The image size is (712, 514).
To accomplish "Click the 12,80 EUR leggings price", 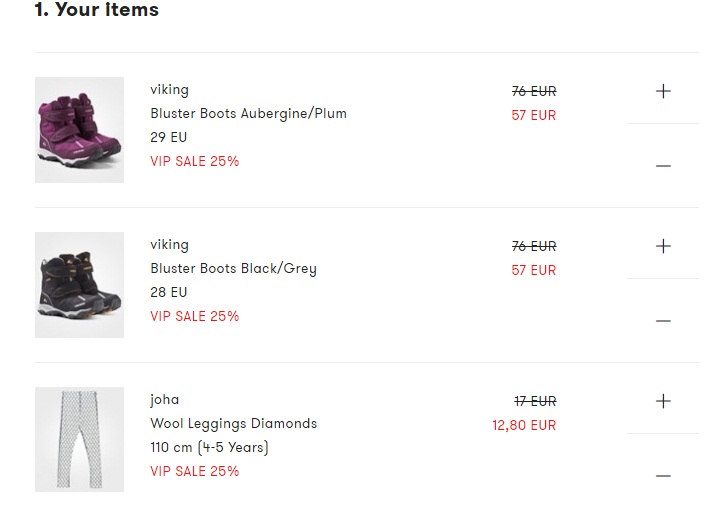I will pos(524,425).
